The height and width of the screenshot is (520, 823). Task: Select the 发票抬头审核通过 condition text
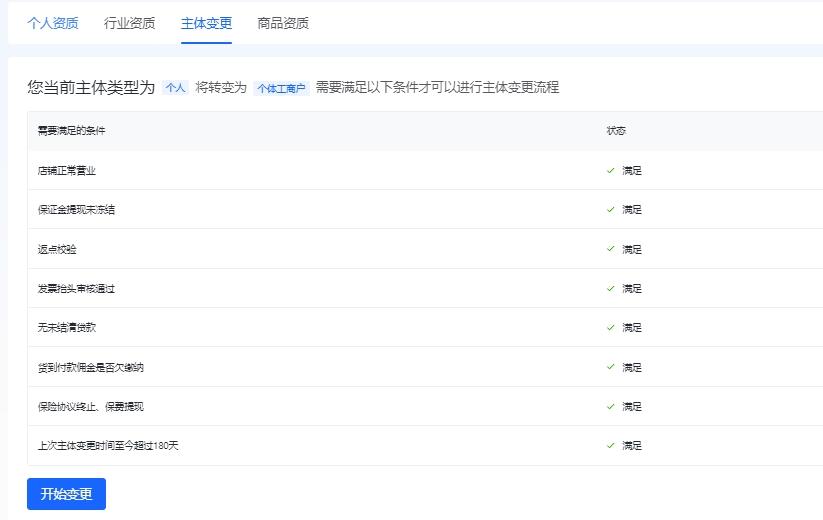click(76, 289)
